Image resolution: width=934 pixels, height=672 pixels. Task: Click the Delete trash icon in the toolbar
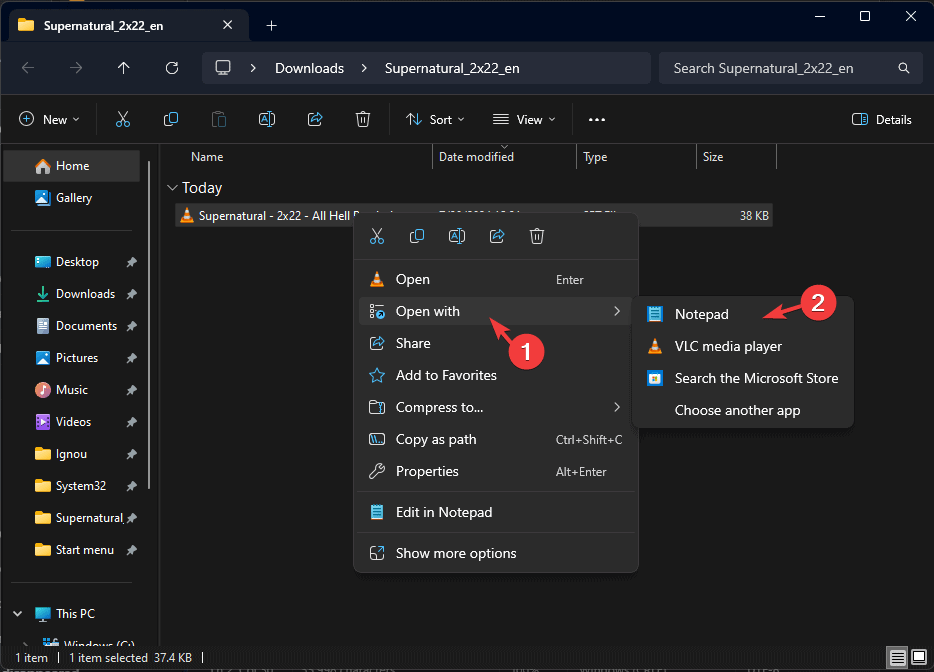pos(363,119)
